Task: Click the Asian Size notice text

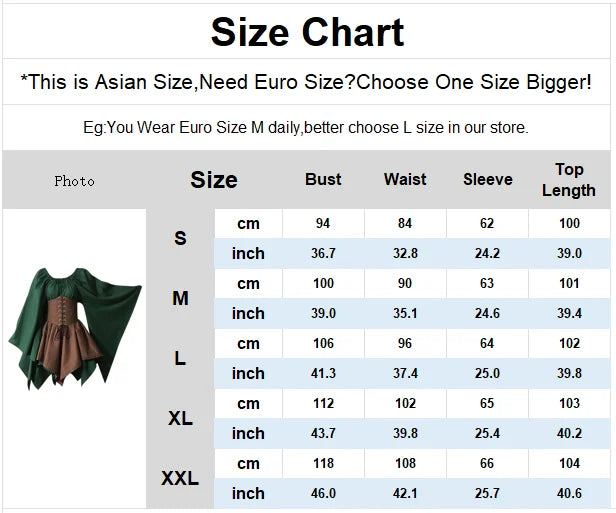Action: pyautogui.click(x=307, y=82)
